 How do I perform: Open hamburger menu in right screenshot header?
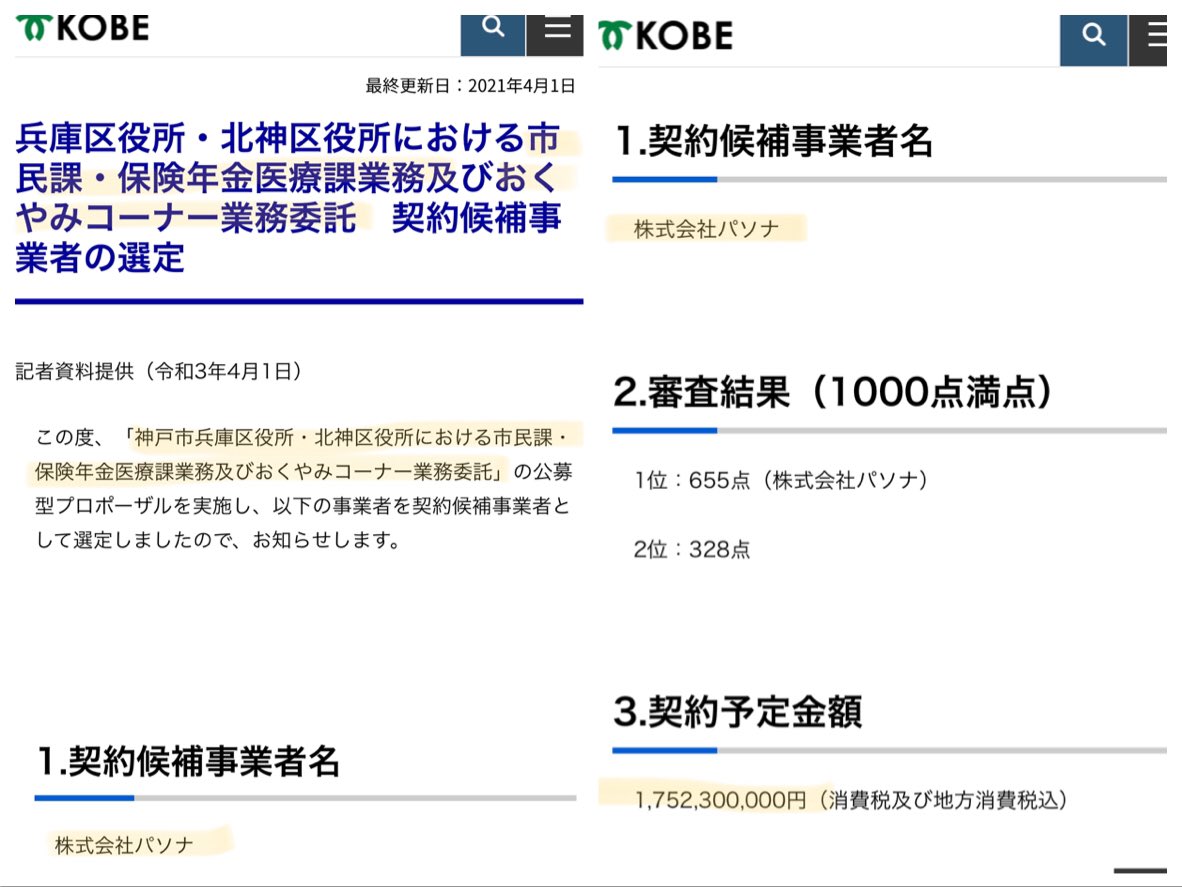point(1148,40)
